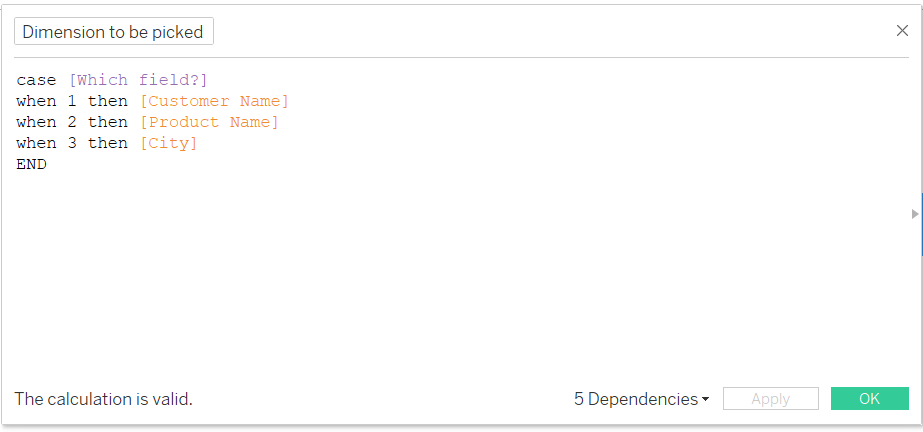Click the 'case' keyword in the formula
Viewport: 923px width, 432px height.
point(36,80)
